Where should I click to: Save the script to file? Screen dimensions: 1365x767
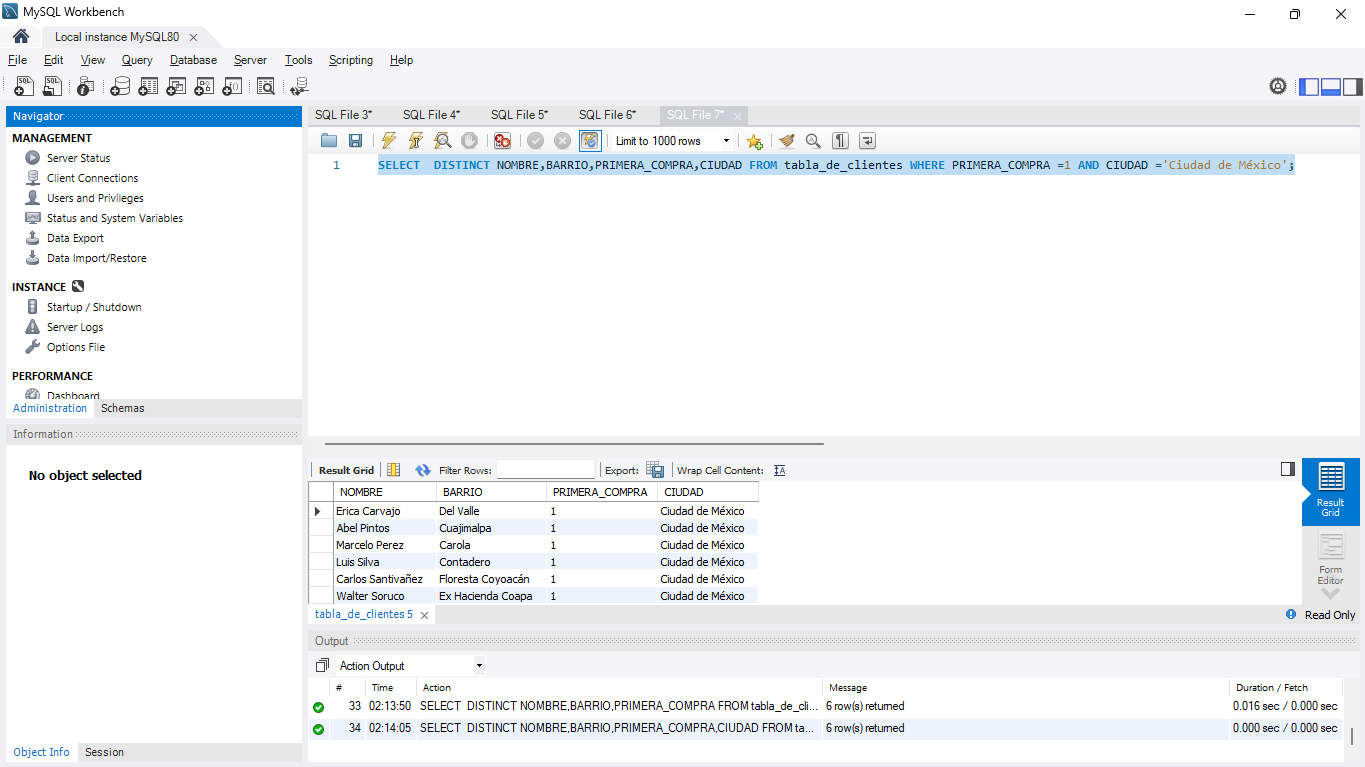pyautogui.click(x=355, y=141)
